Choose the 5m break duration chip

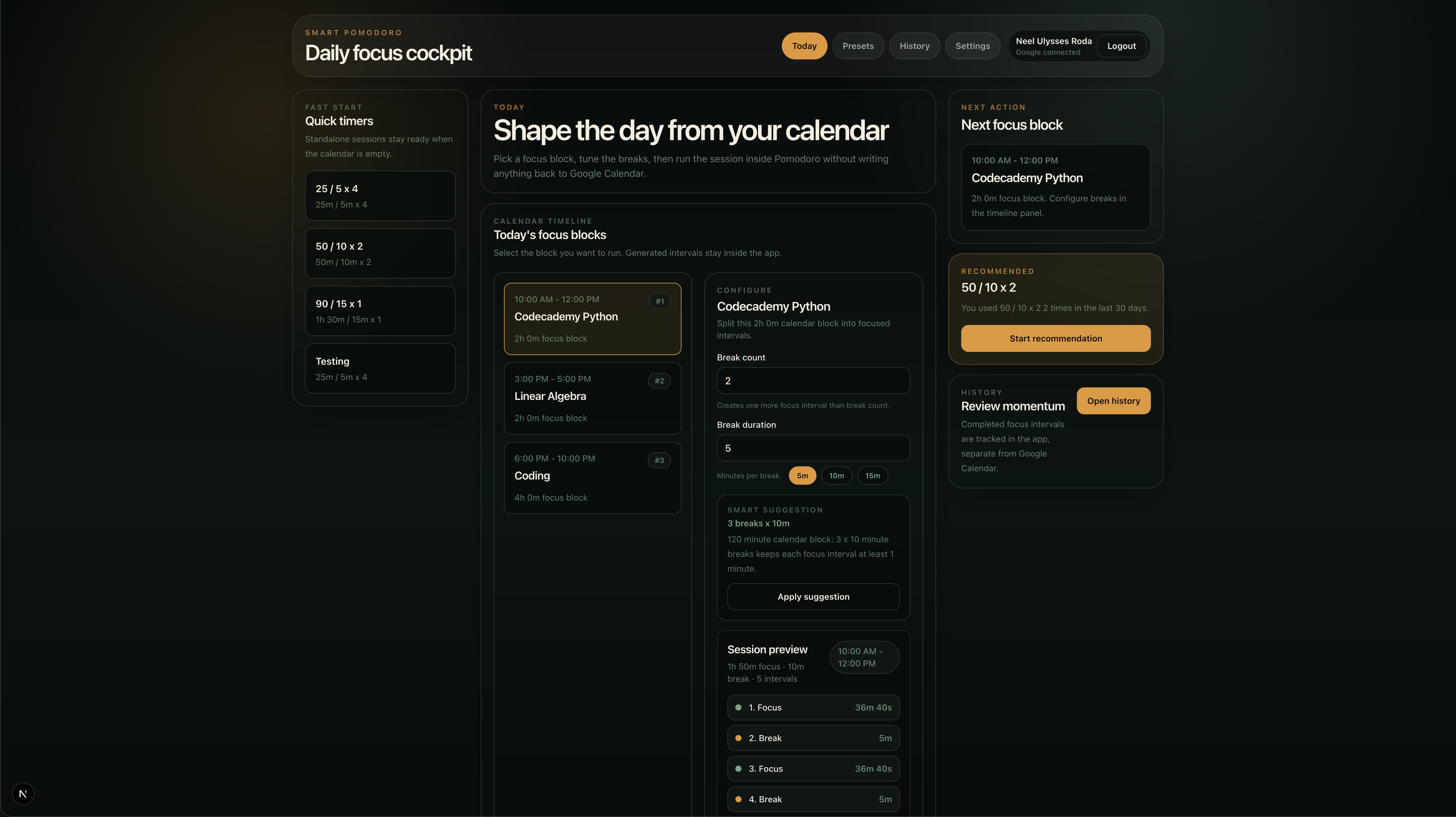tap(802, 476)
